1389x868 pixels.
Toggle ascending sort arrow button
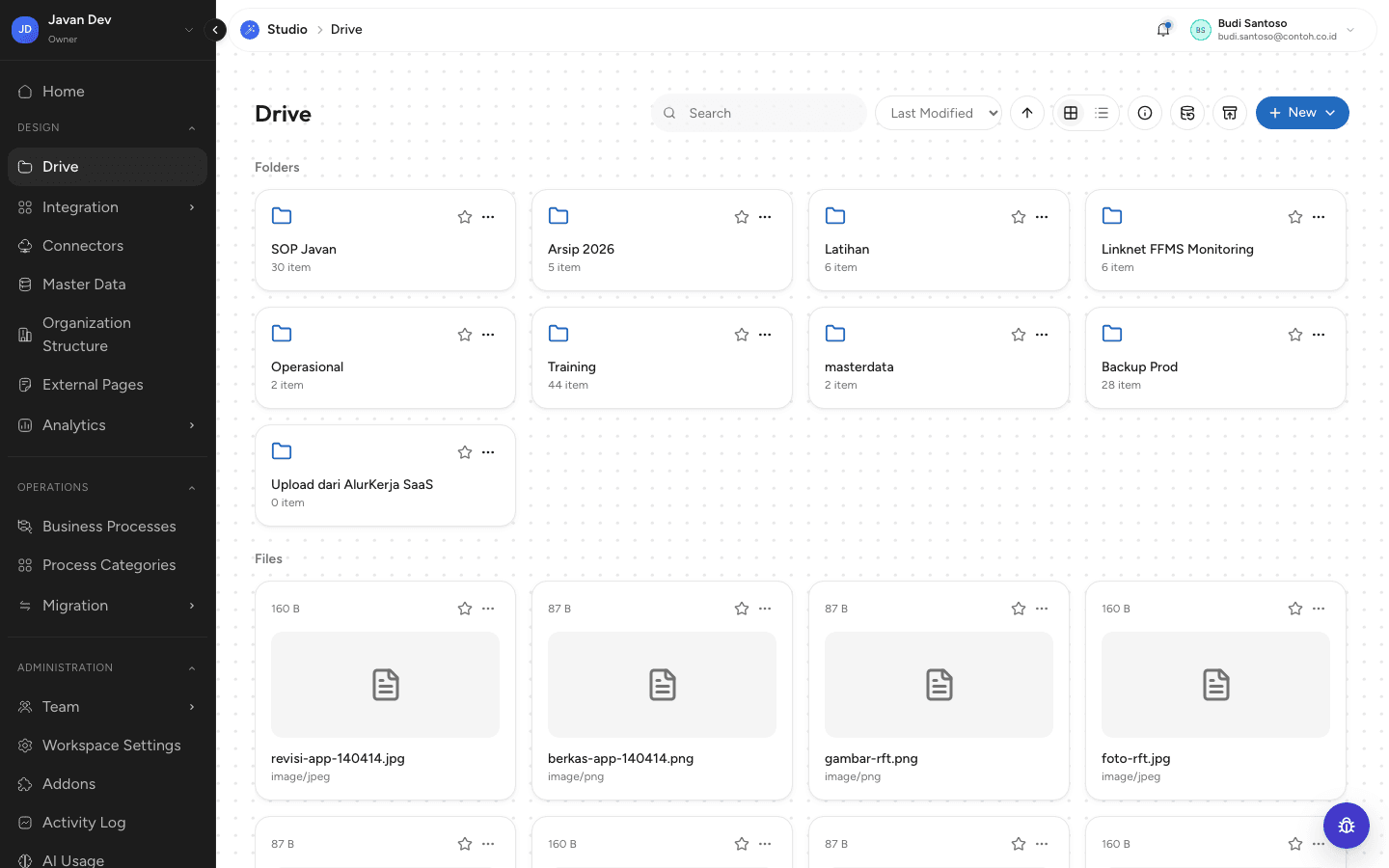tap(1027, 113)
